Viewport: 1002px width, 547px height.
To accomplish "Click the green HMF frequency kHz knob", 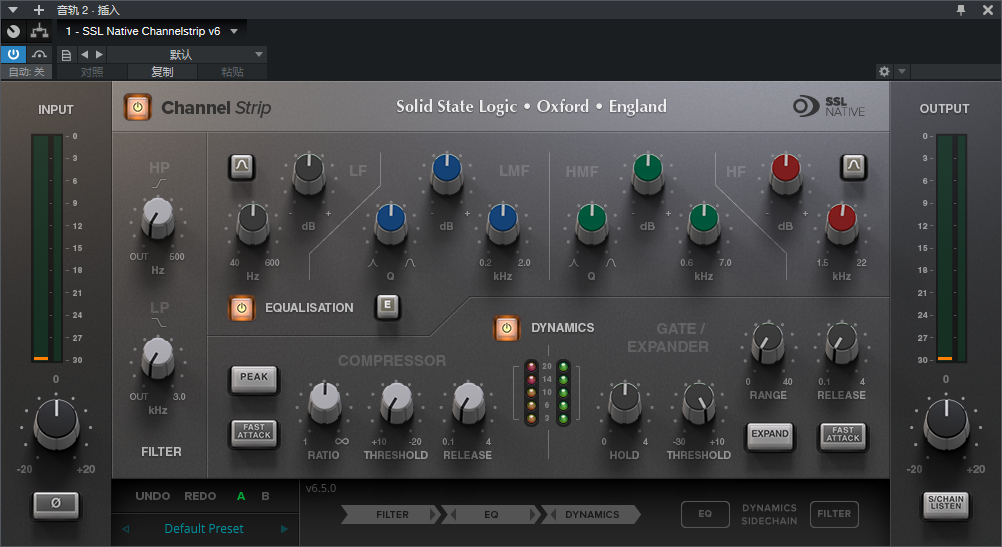I will click(x=704, y=224).
